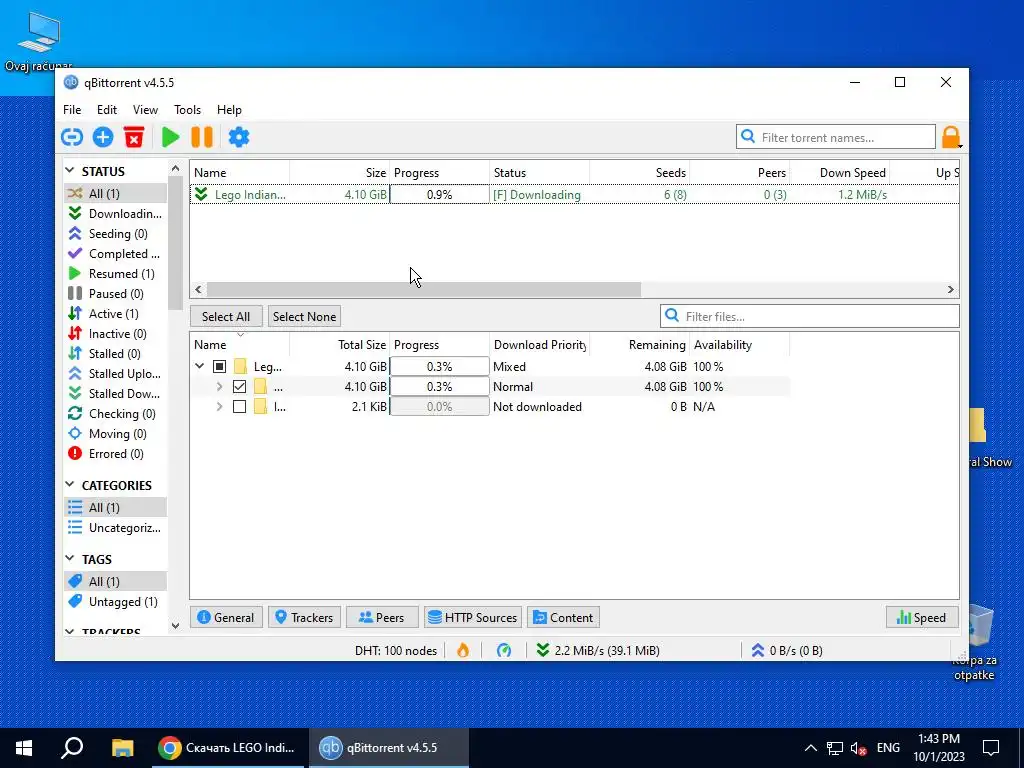Click the download speed status indicator
Image resolution: width=1024 pixels, height=768 pixels.
(x=598, y=650)
